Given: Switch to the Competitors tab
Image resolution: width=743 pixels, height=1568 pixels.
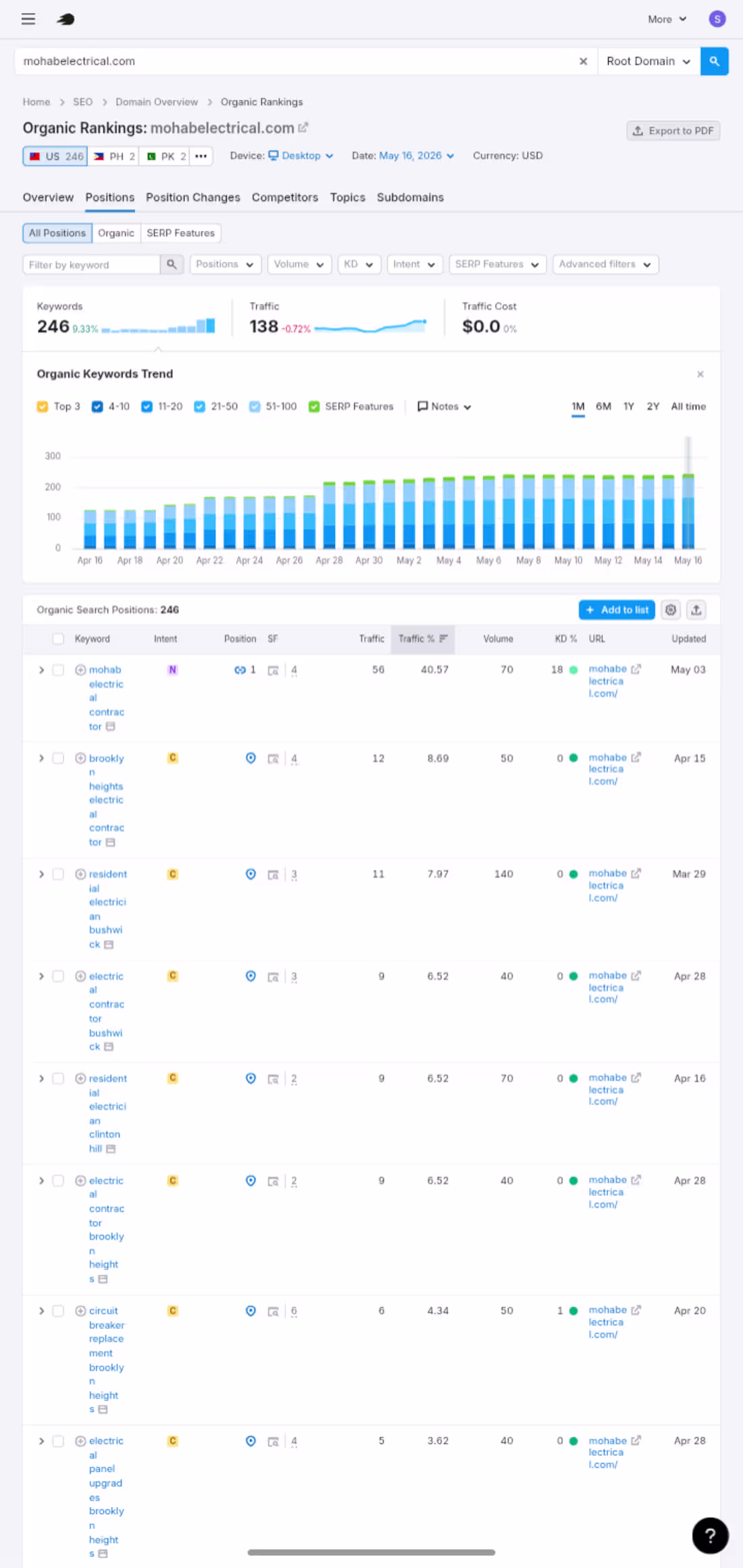Looking at the screenshot, I should tap(285, 197).
